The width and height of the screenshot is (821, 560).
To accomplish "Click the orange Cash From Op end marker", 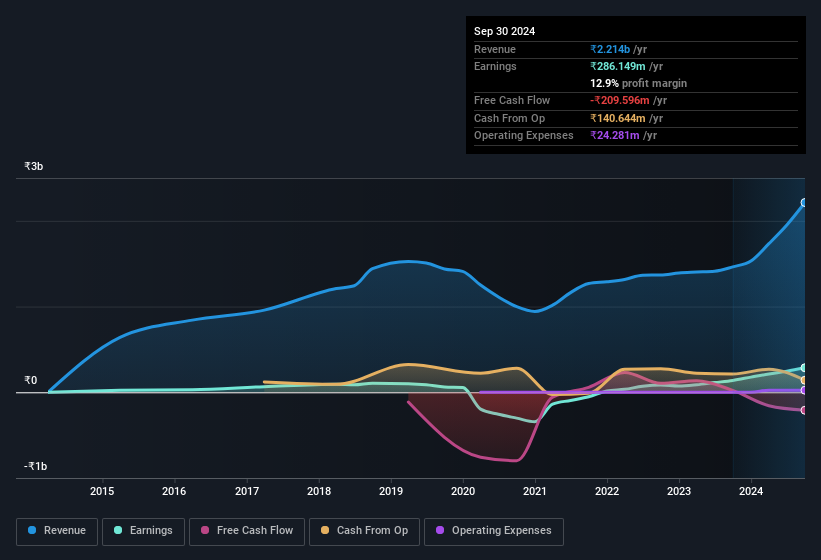I will [x=804, y=380].
